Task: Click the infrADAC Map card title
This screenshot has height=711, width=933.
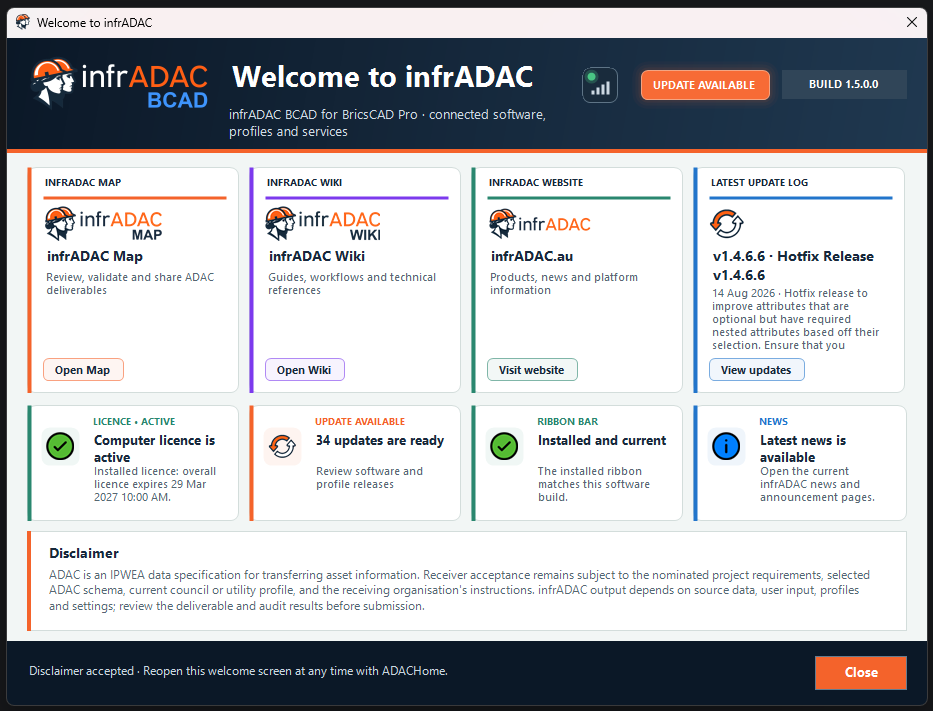Action: (x=95, y=256)
